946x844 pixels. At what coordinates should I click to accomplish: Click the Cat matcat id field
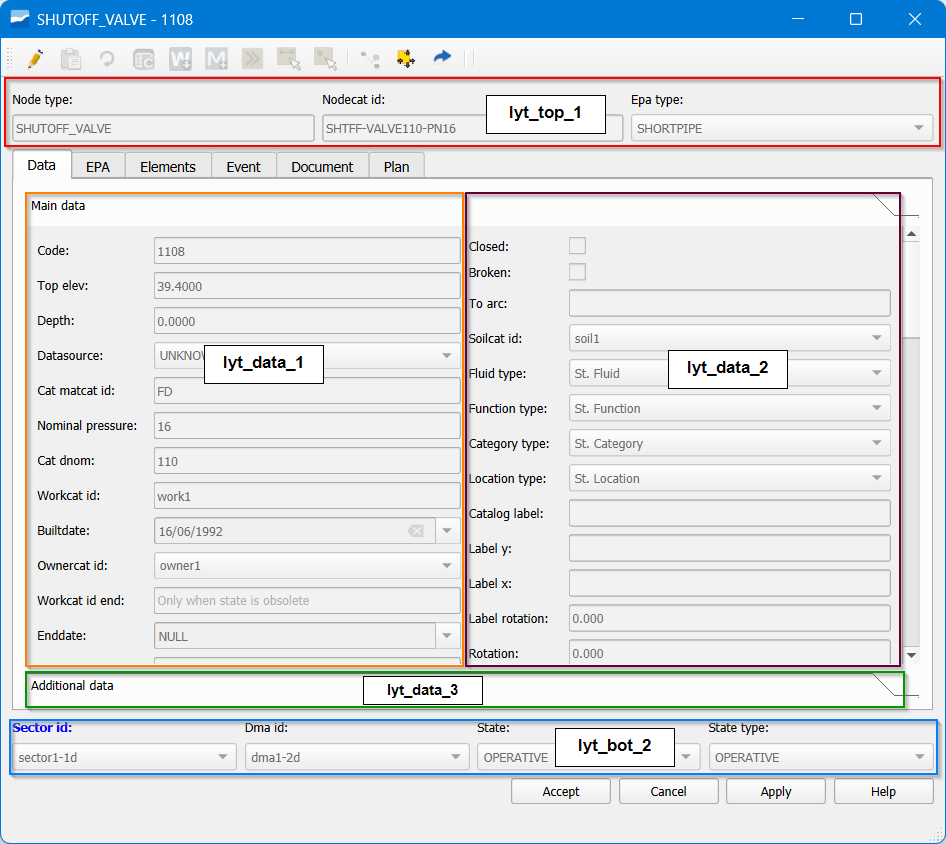click(x=307, y=391)
